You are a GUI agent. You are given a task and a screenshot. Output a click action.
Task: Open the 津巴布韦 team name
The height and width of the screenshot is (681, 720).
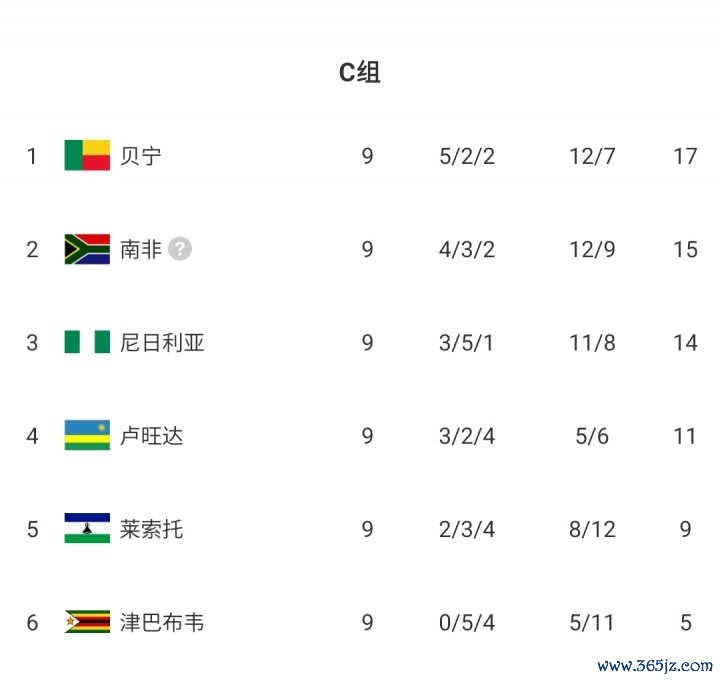(162, 622)
